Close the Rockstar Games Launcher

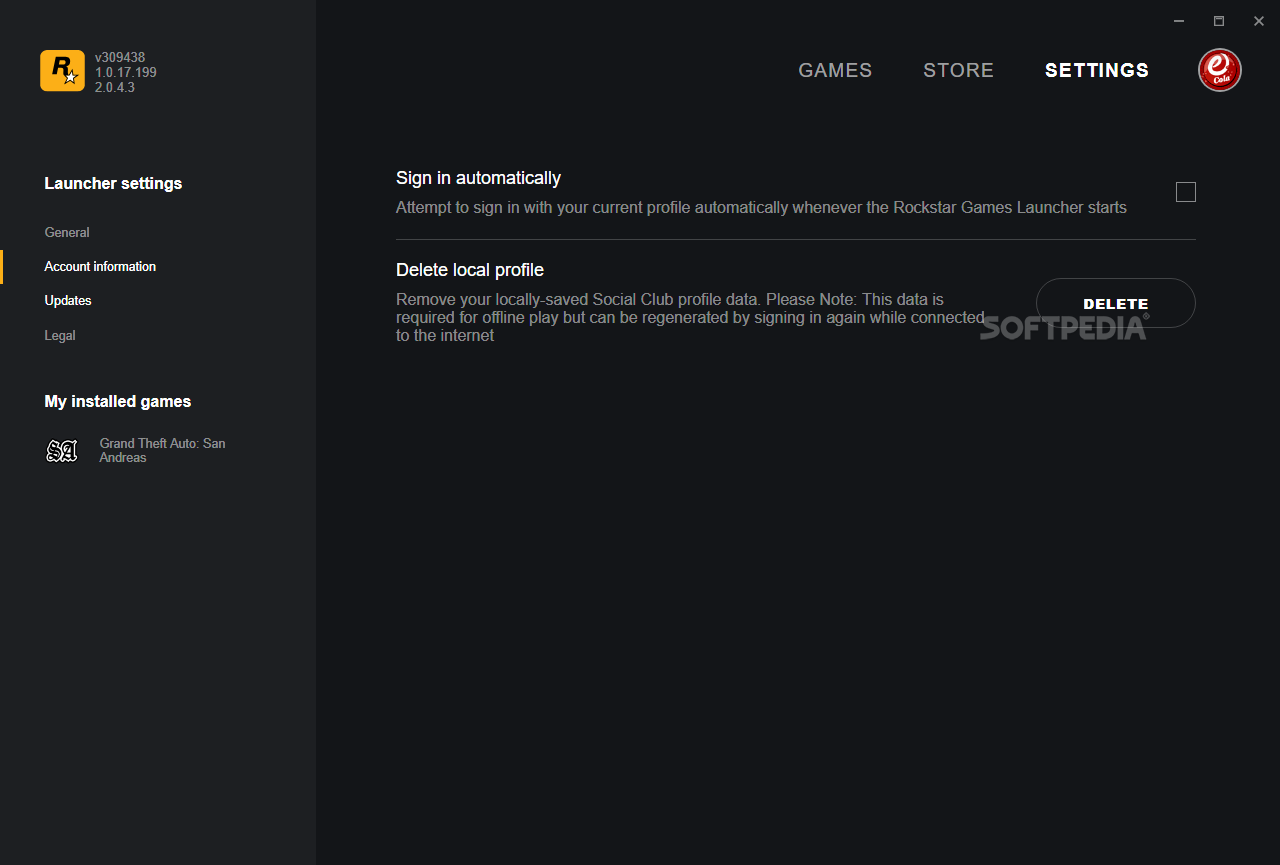click(x=1259, y=21)
